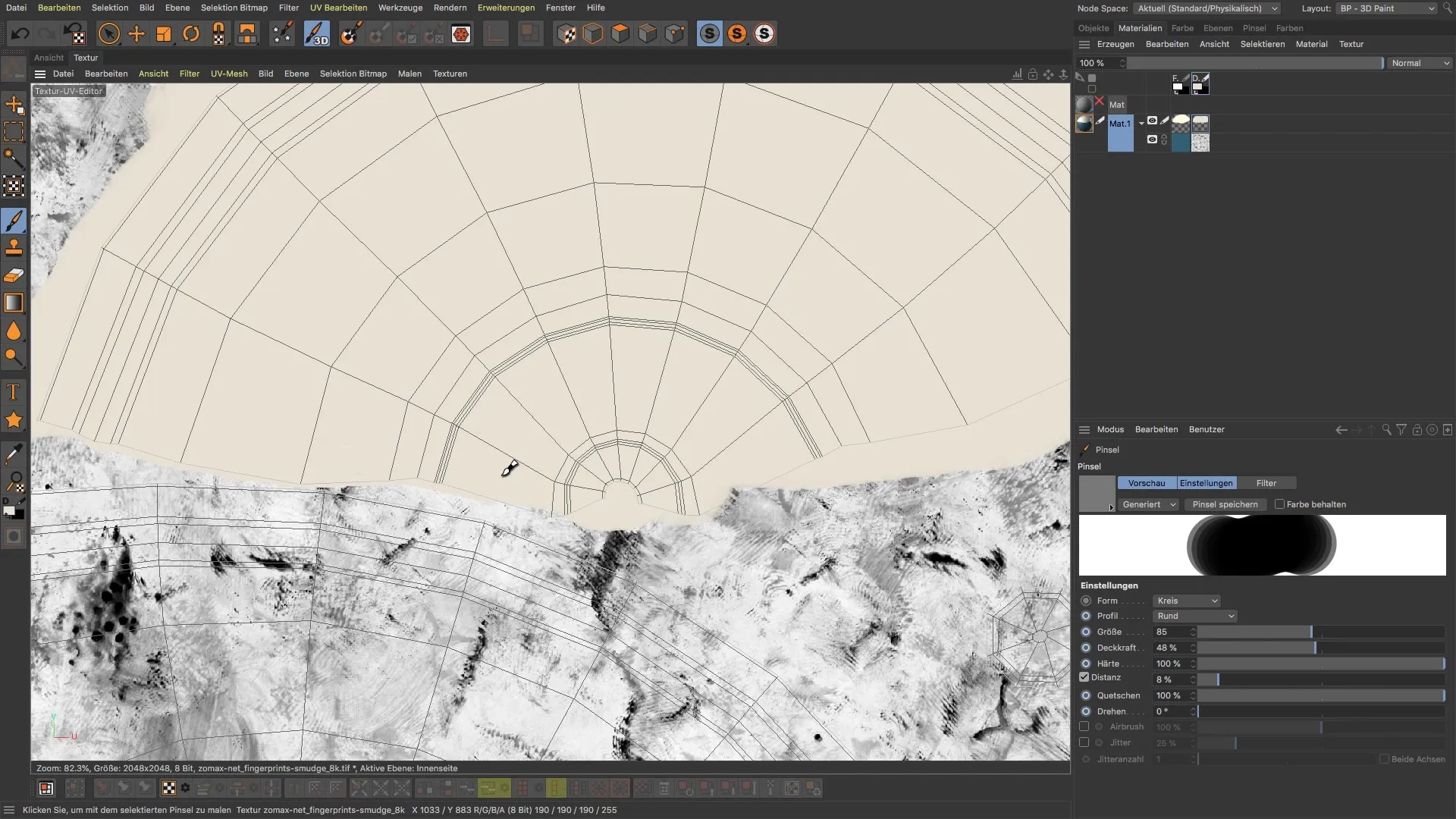Toggle visibility eye of Mat.1 bottom layer
This screenshot has width=1456, height=819.
[x=1152, y=140]
